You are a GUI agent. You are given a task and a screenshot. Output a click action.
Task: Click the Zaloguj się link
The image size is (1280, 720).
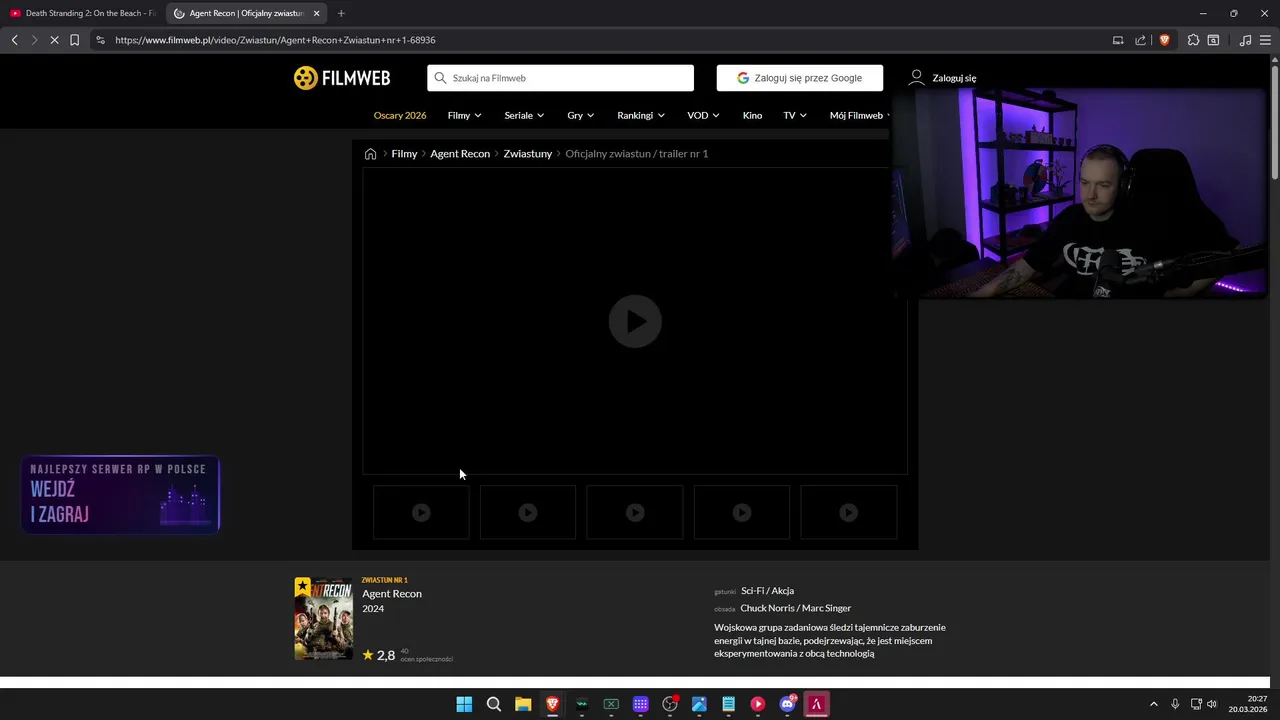pyautogui.click(x=954, y=78)
